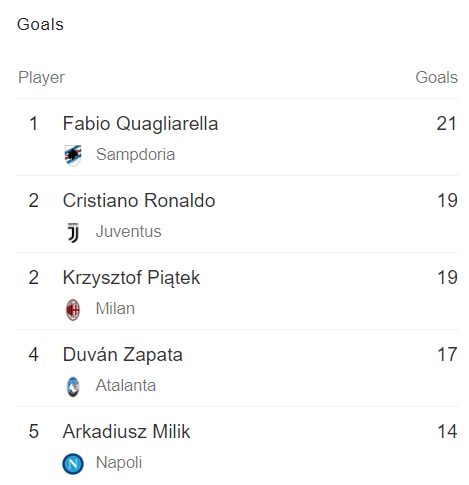469x485 pixels.
Task: Click the Sampdoria club crest icon
Action: [x=73, y=155]
